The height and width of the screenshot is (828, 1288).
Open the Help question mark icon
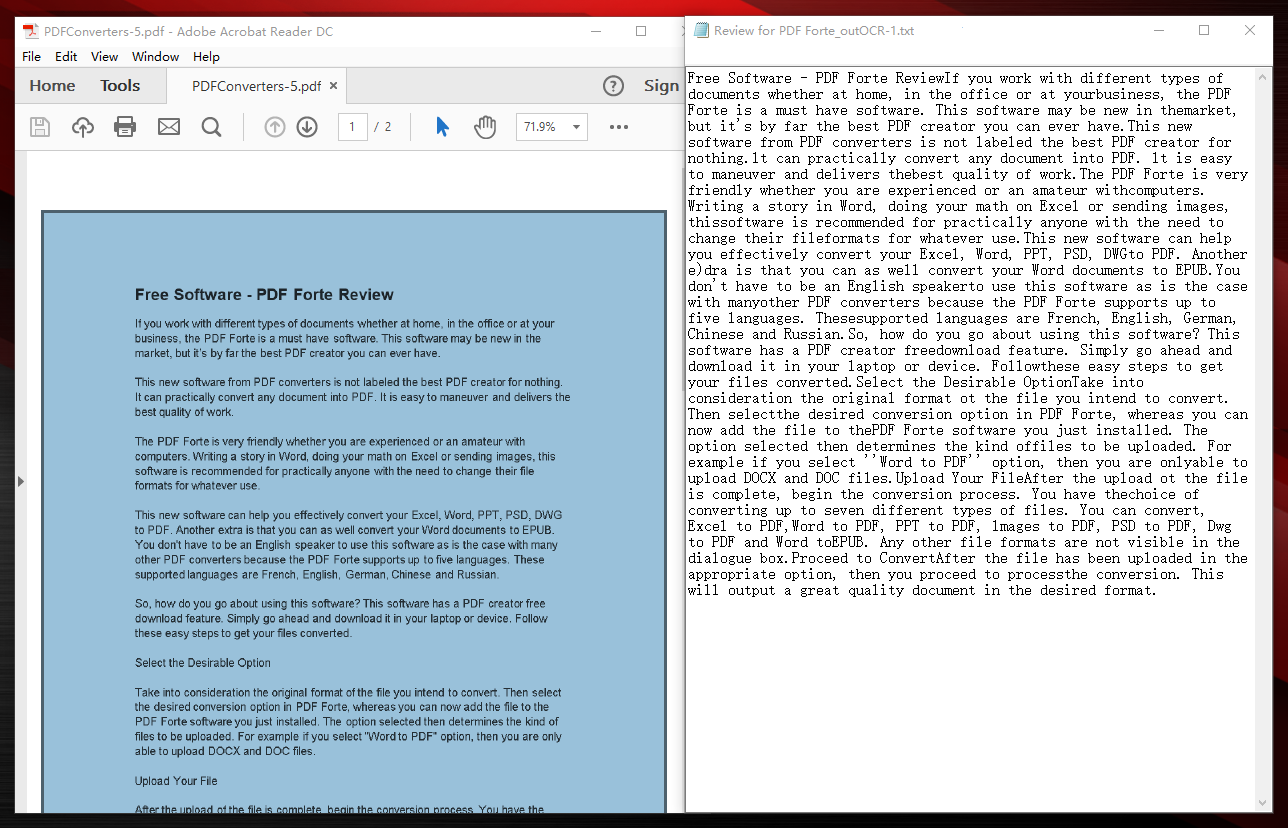pyautogui.click(x=614, y=86)
